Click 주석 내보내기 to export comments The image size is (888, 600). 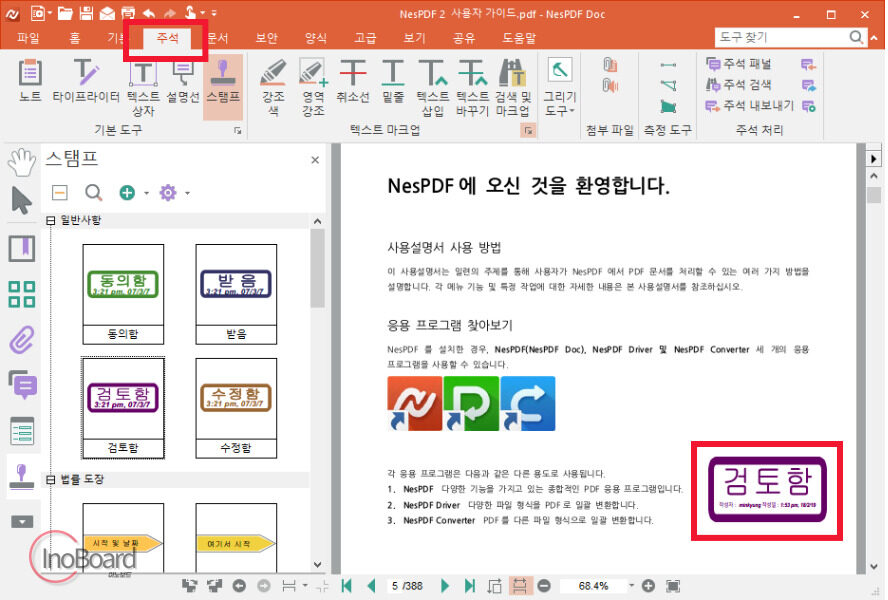[x=750, y=106]
